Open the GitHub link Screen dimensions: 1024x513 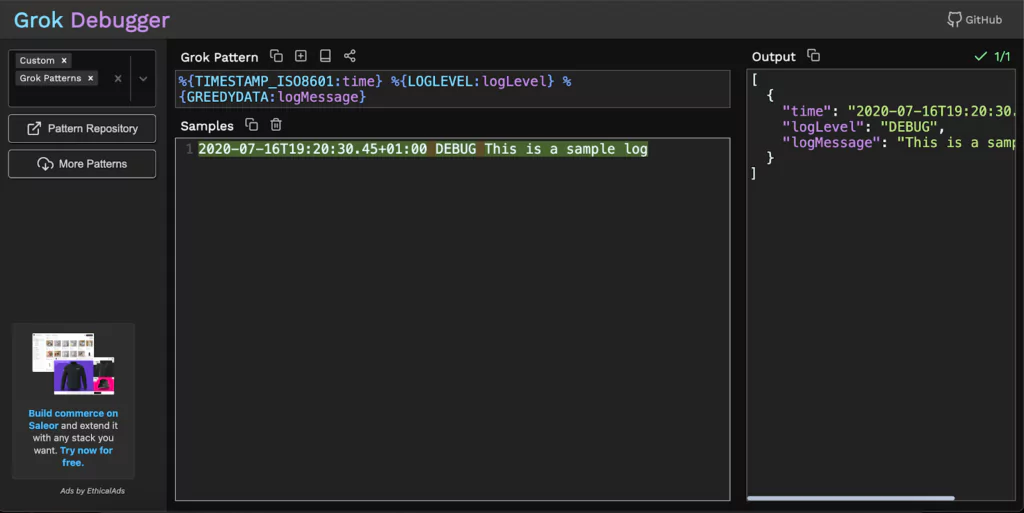point(974,20)
